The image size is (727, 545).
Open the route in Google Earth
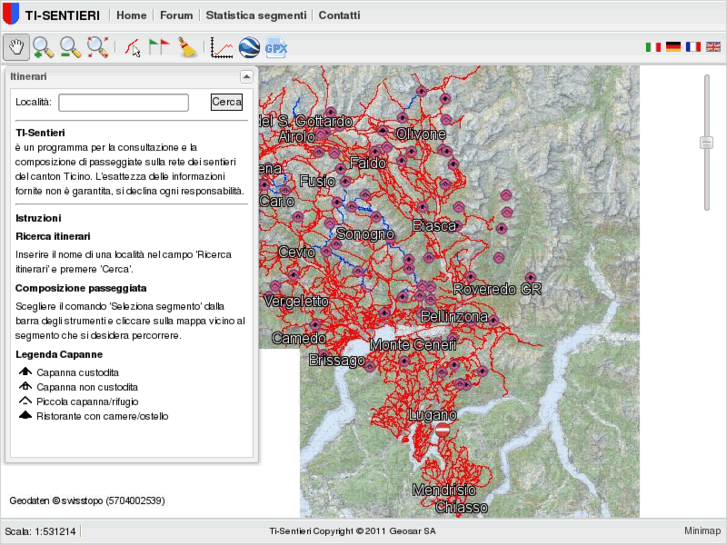click(249, 47)
